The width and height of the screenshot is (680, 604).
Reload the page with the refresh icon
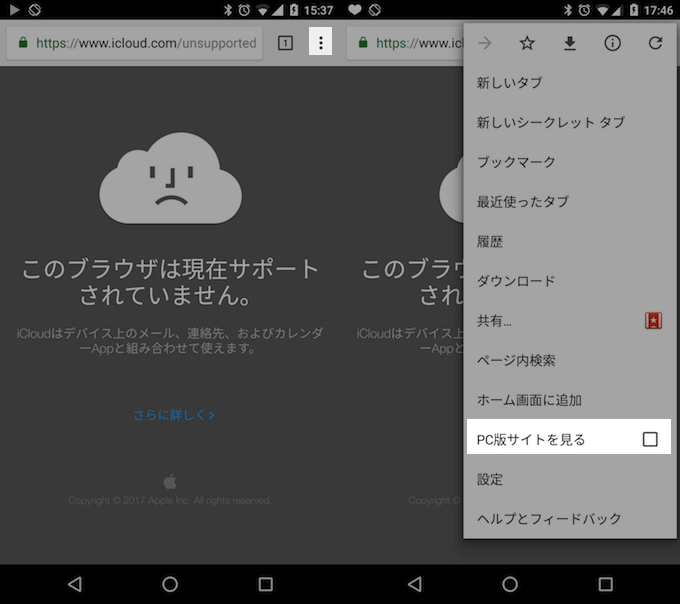(655, 43)
